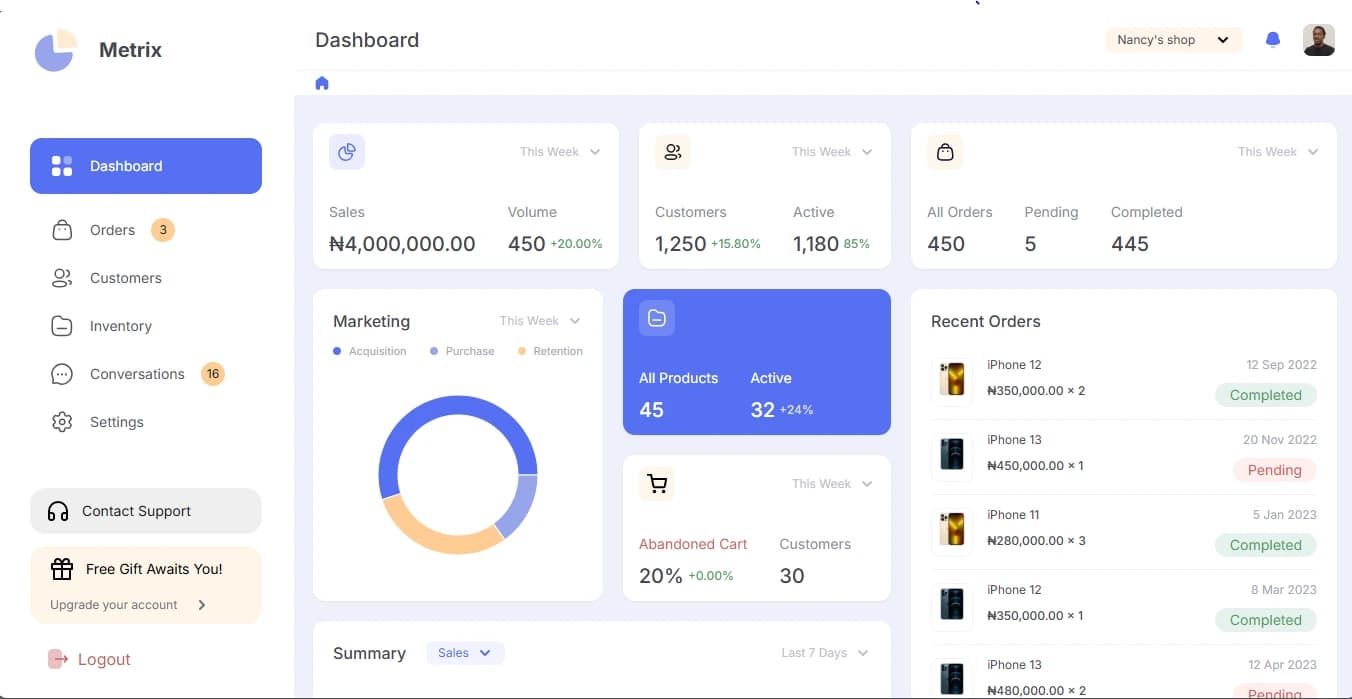Click the All Products folder icon
Image resolution: width=1352 pixels, height=699 pixels.
(657, 318)
